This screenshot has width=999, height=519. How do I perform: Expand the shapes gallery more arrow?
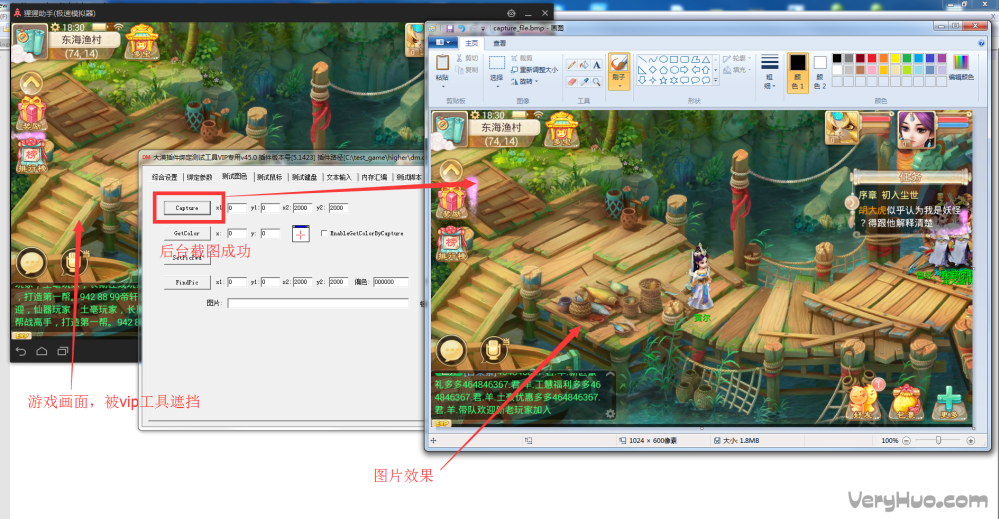click(x=716, y=81)
